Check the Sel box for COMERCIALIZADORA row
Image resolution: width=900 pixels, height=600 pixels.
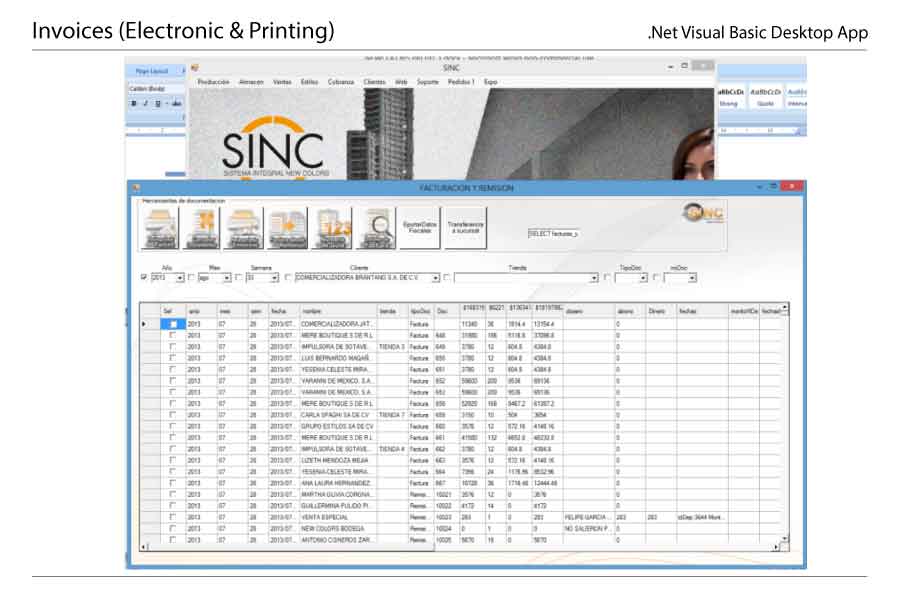click(173, 325)
